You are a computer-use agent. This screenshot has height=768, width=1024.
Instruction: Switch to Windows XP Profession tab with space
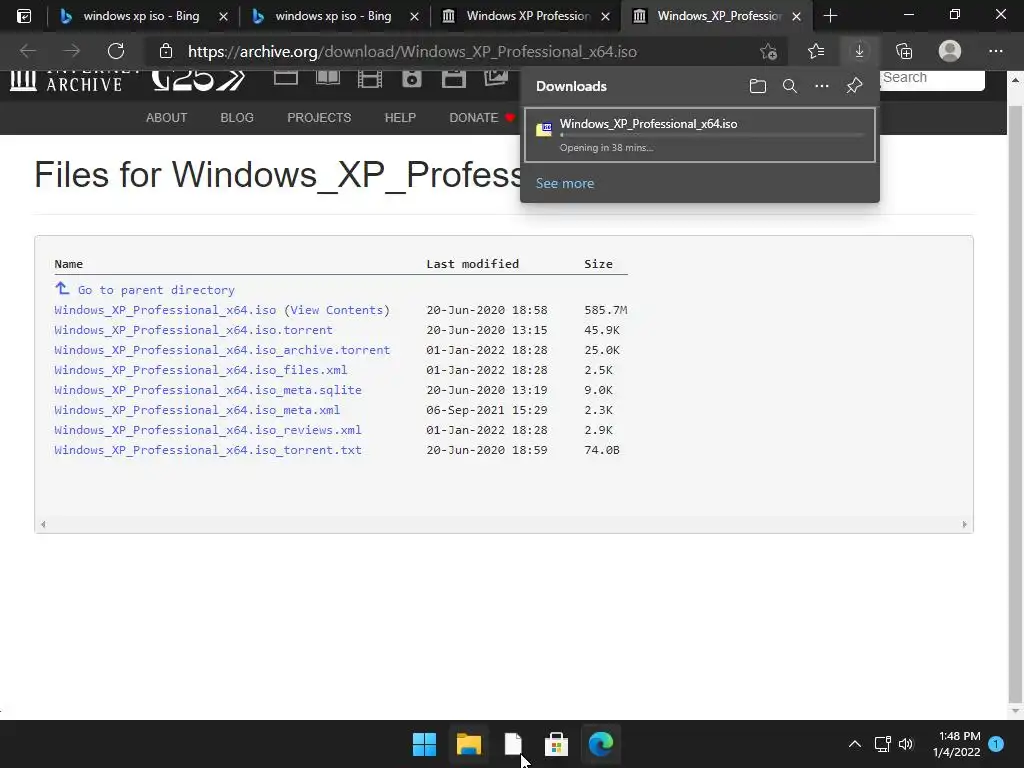click(527, 16)
